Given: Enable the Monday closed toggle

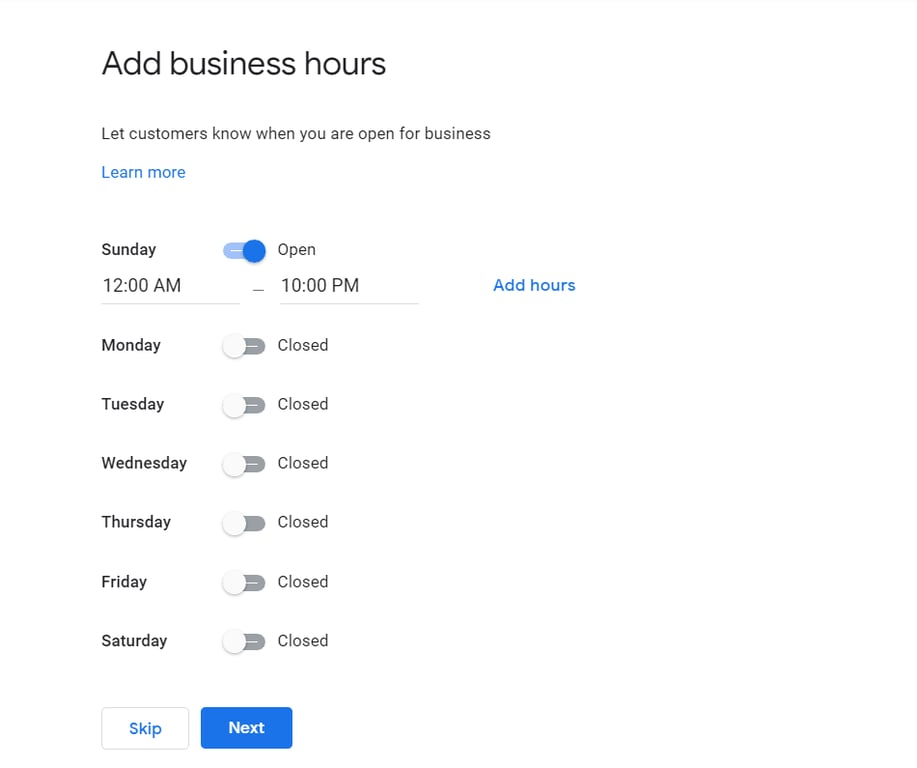Looking at the screenshot, I should tap(243, 345).
